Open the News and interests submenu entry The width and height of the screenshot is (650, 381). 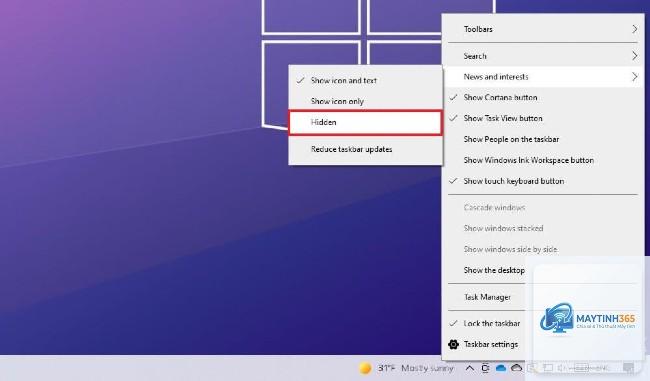click(x=543, y=77)
